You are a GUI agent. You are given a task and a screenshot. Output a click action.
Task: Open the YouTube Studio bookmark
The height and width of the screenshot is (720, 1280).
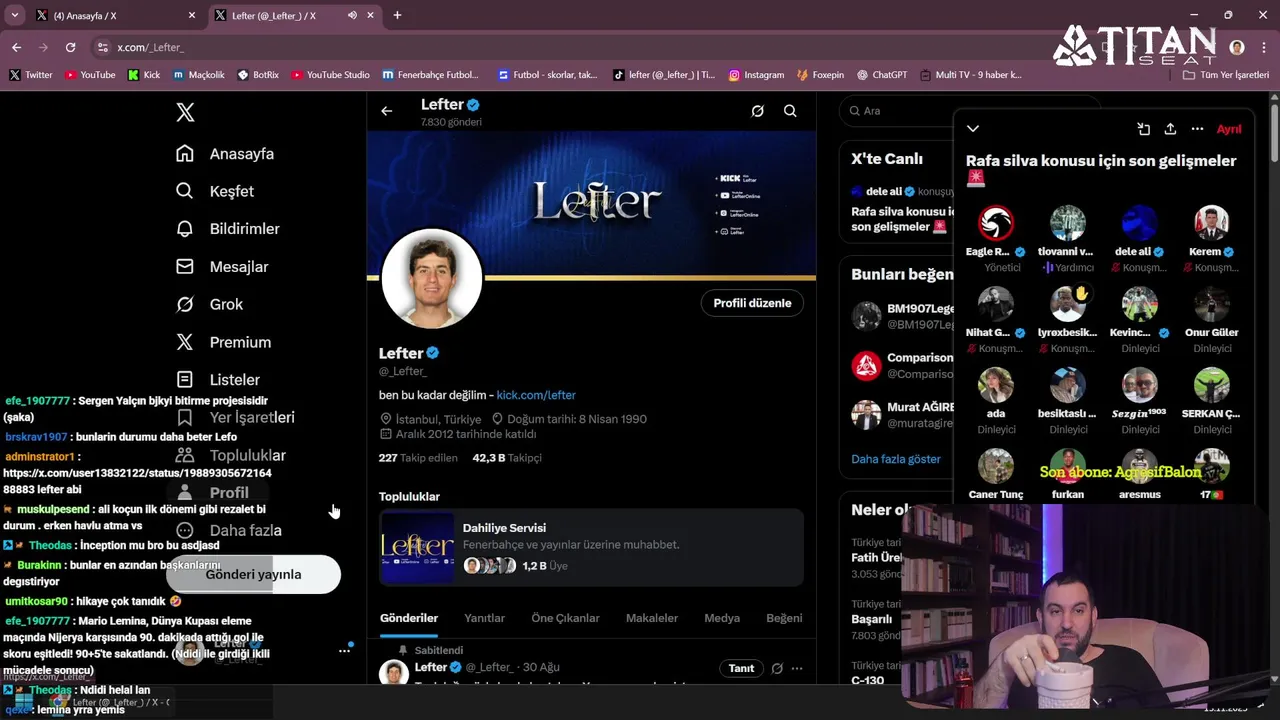click(x=330, y=75)
